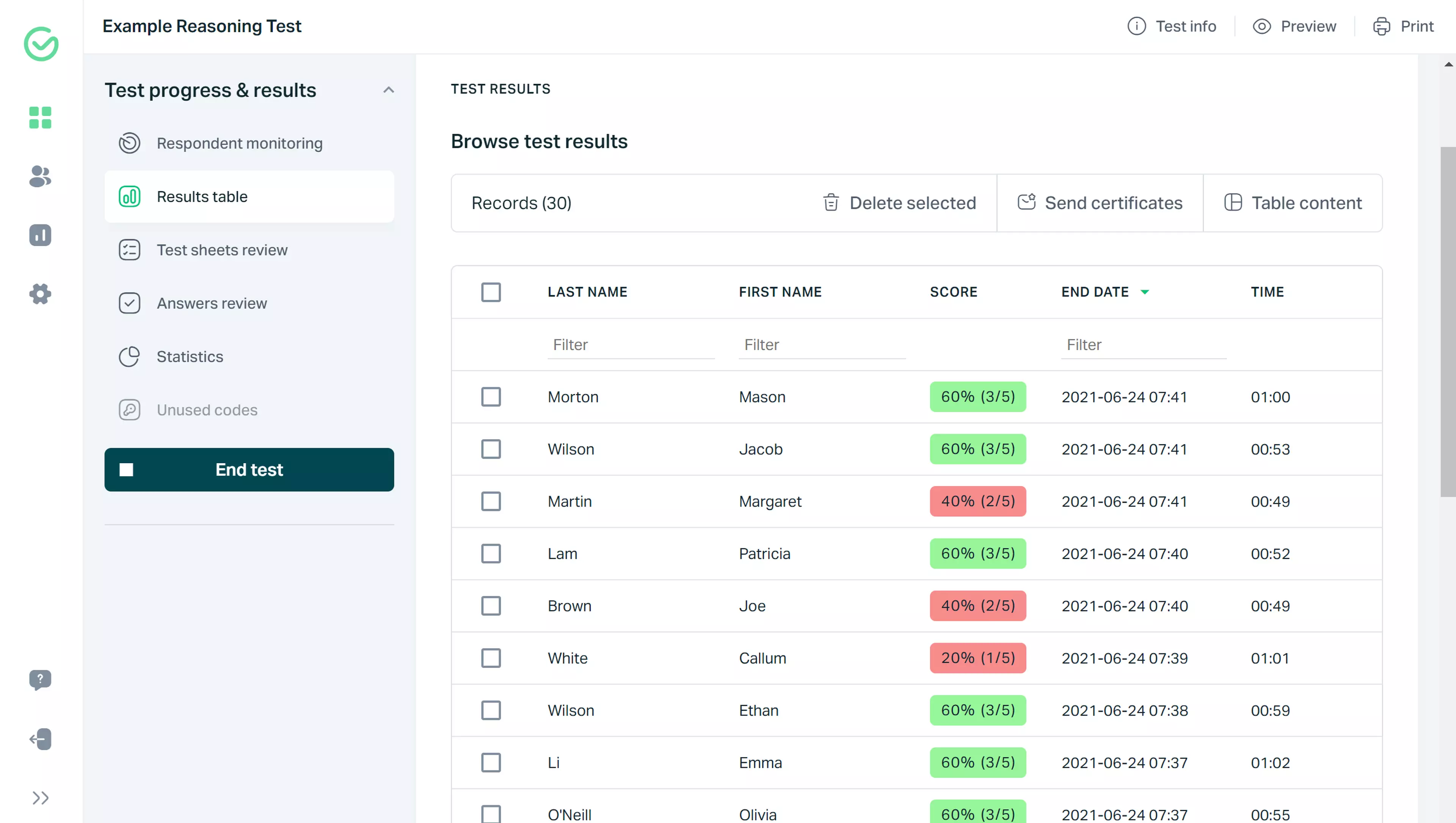Focus the Last Name filter field
This screenshot has height=823, width=1456.
tap(630, 345)
